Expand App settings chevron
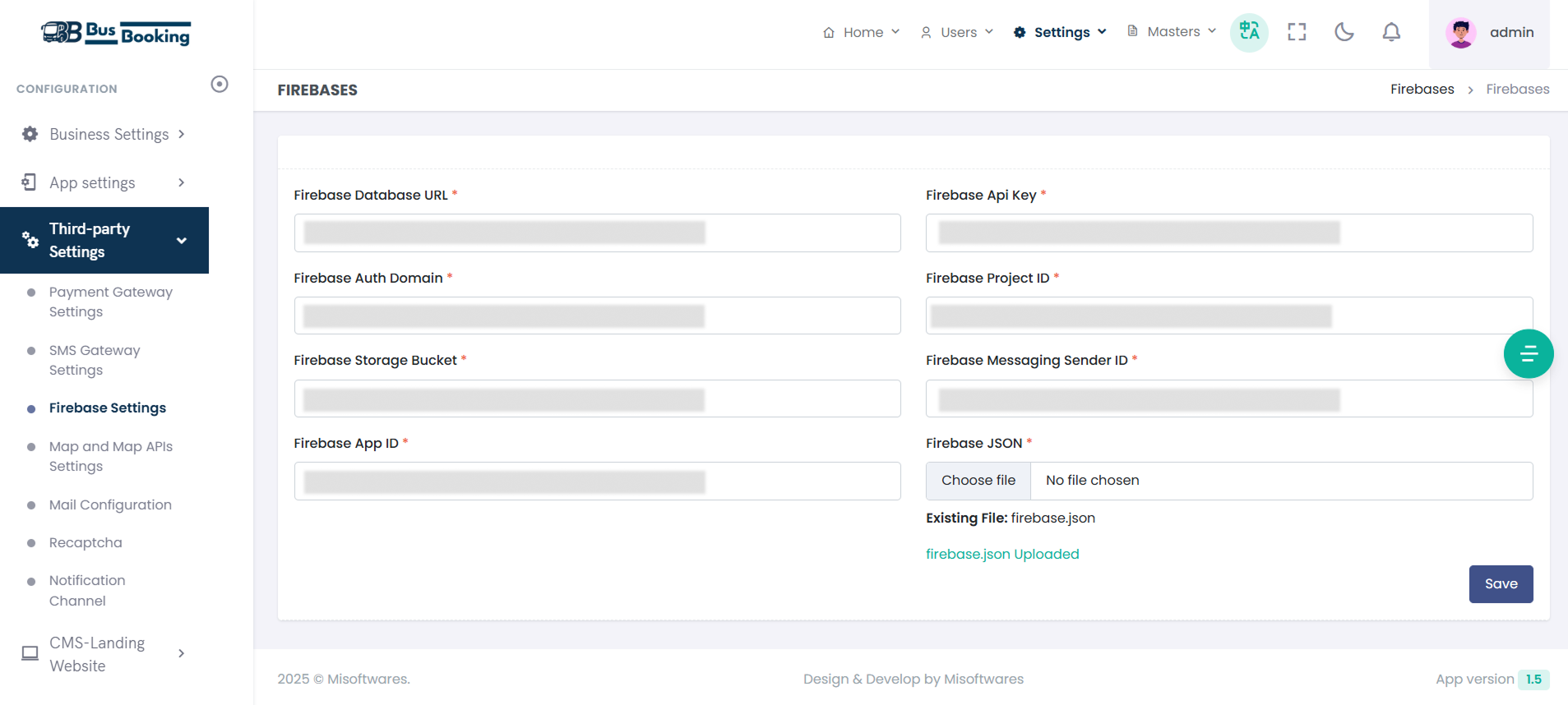The width and height of the screenshot is (1568, 705). pyautogui.click(x=182, y=182)
